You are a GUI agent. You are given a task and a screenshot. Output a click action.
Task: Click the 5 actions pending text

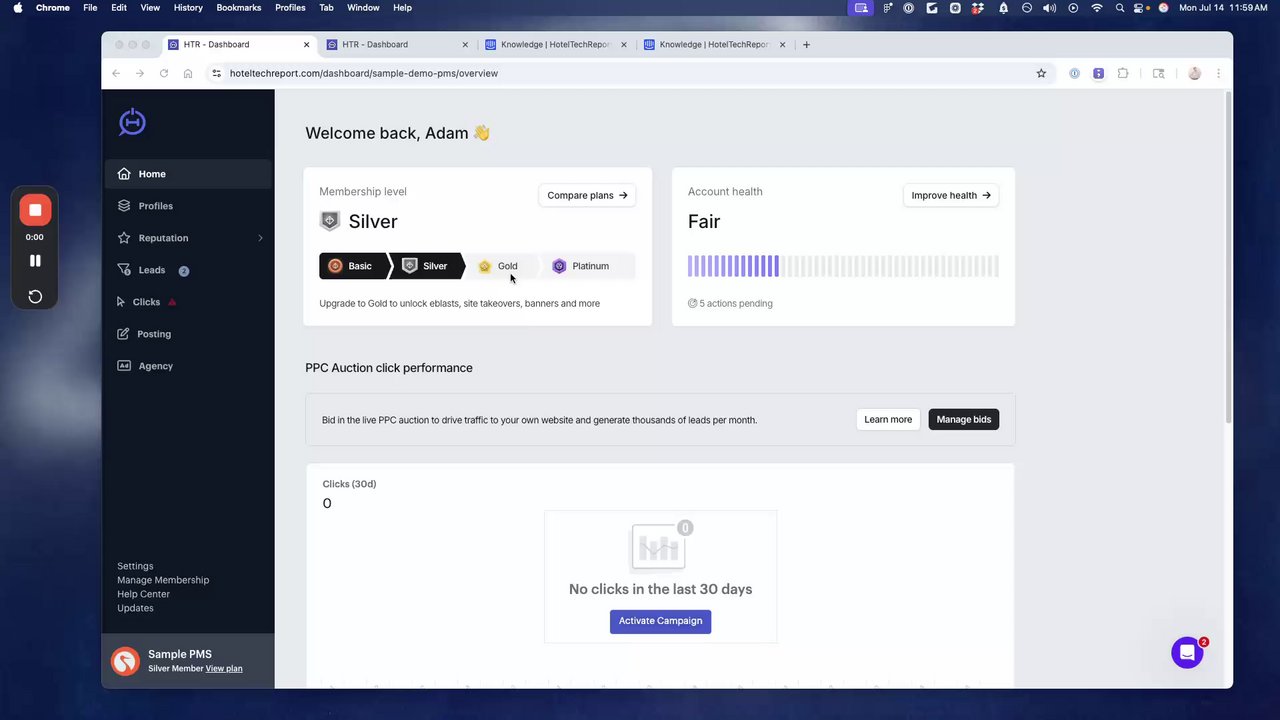[736, 303]
